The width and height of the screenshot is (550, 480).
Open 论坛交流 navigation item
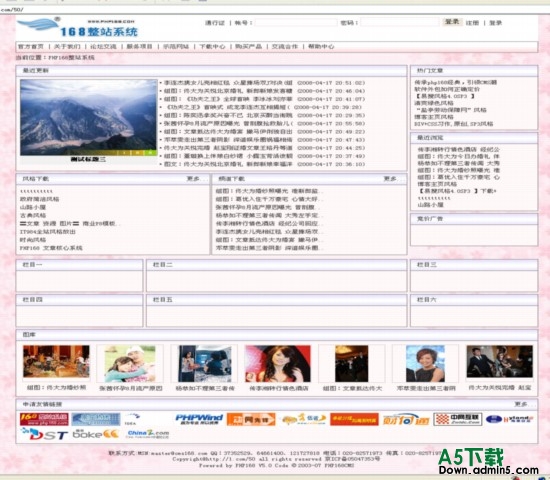103,46
